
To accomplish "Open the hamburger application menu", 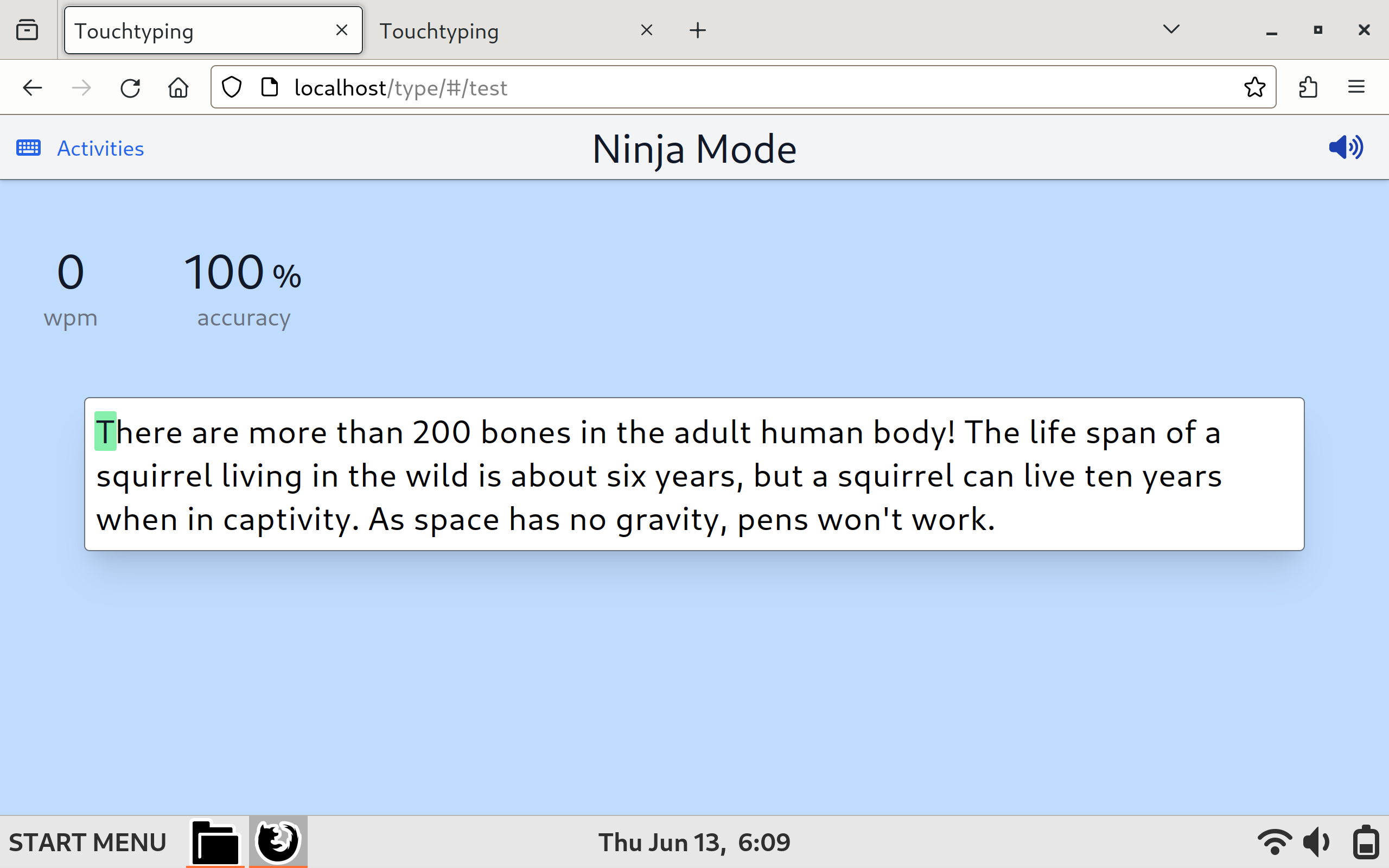I will pos(1356,87).
